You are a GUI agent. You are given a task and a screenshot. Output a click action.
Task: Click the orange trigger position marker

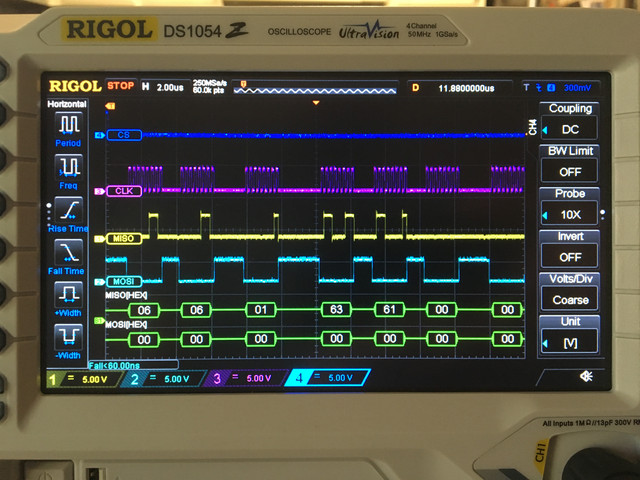tap(316, 103)
